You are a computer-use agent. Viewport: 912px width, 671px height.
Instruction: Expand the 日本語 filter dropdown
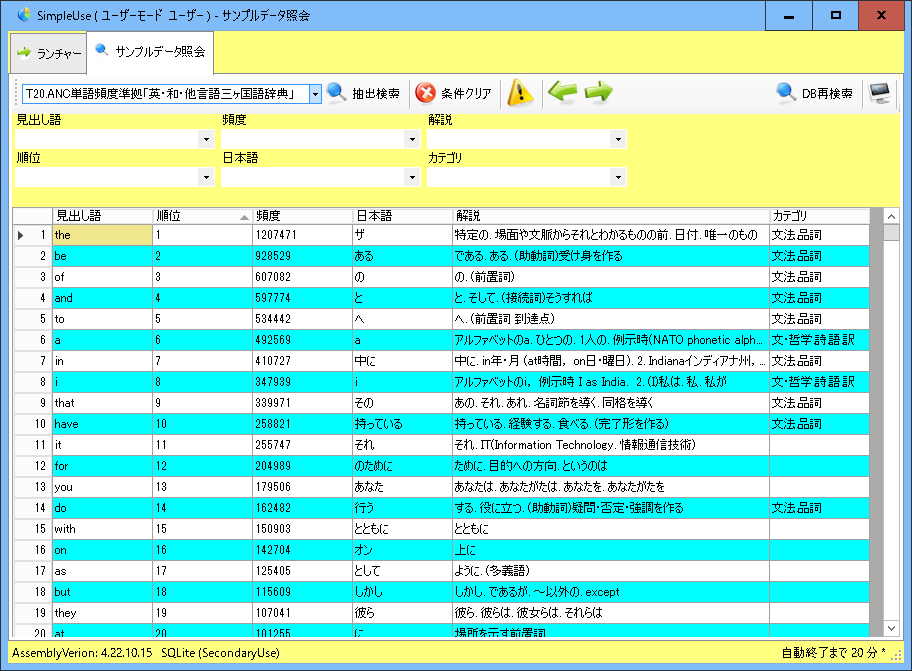click(412, 177)
